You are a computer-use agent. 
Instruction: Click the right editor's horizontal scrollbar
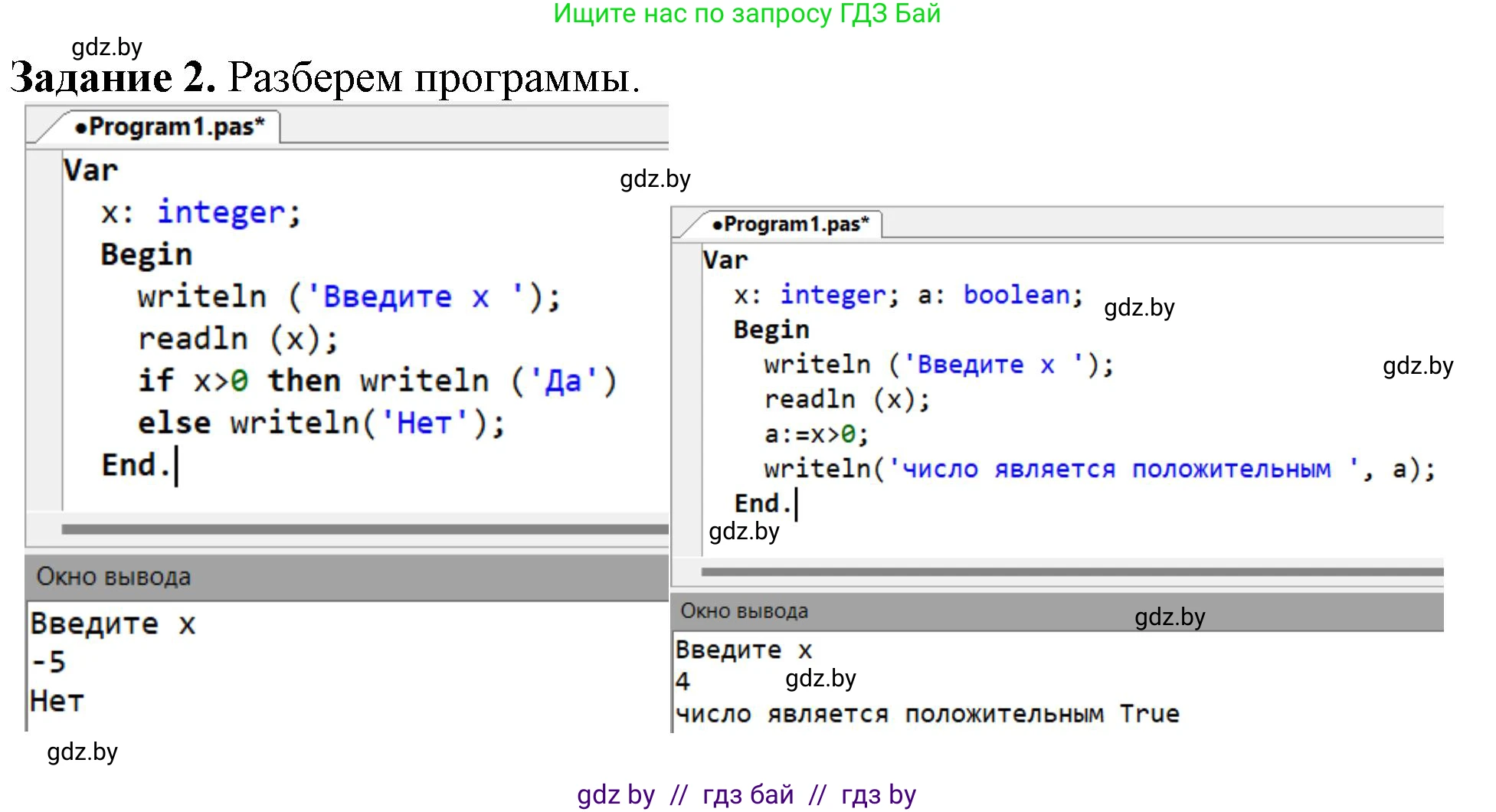1071,571
